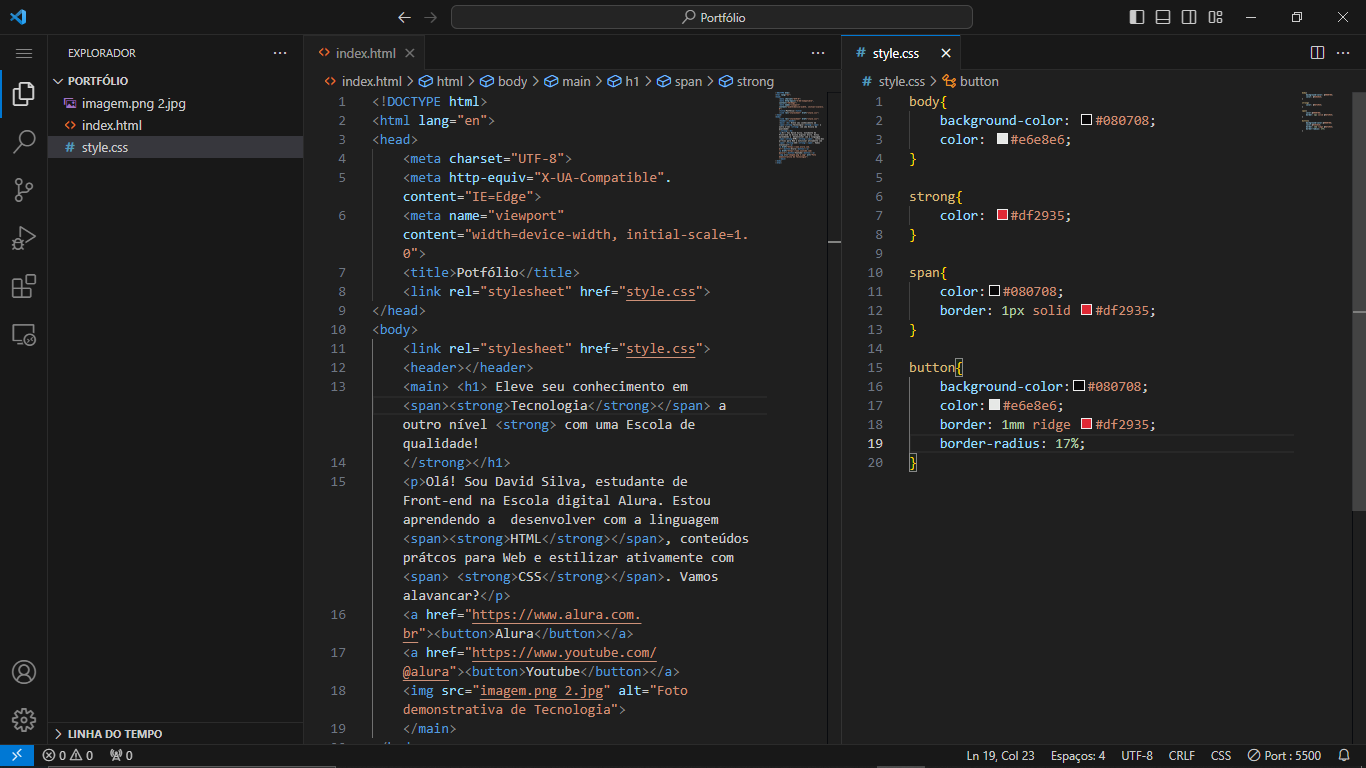Open the body breadcrumb dropdown

[504, 81]
